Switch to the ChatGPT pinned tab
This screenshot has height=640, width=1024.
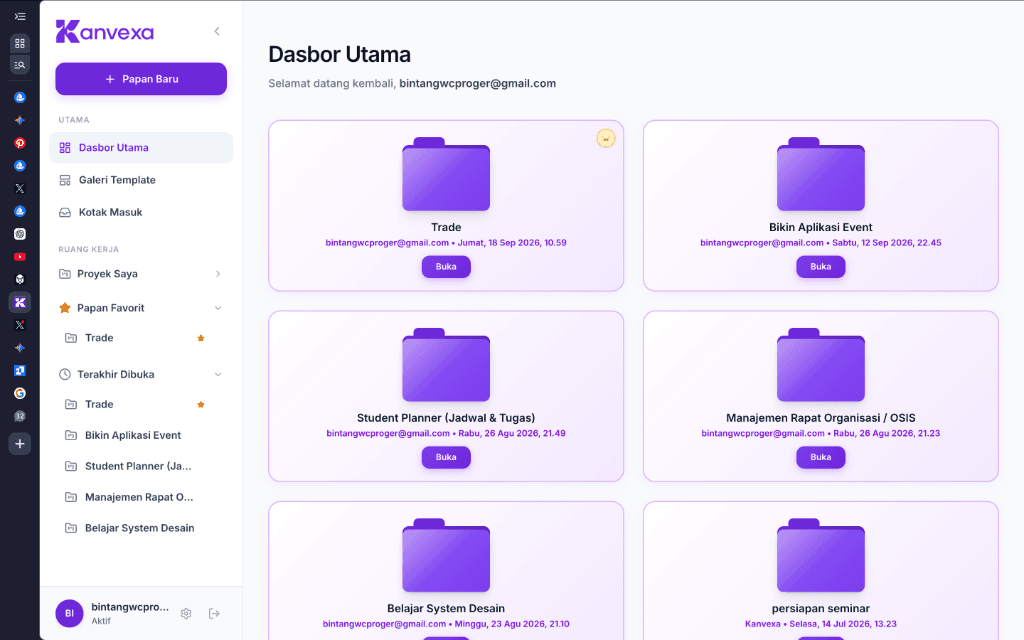(x=20, y=234)
